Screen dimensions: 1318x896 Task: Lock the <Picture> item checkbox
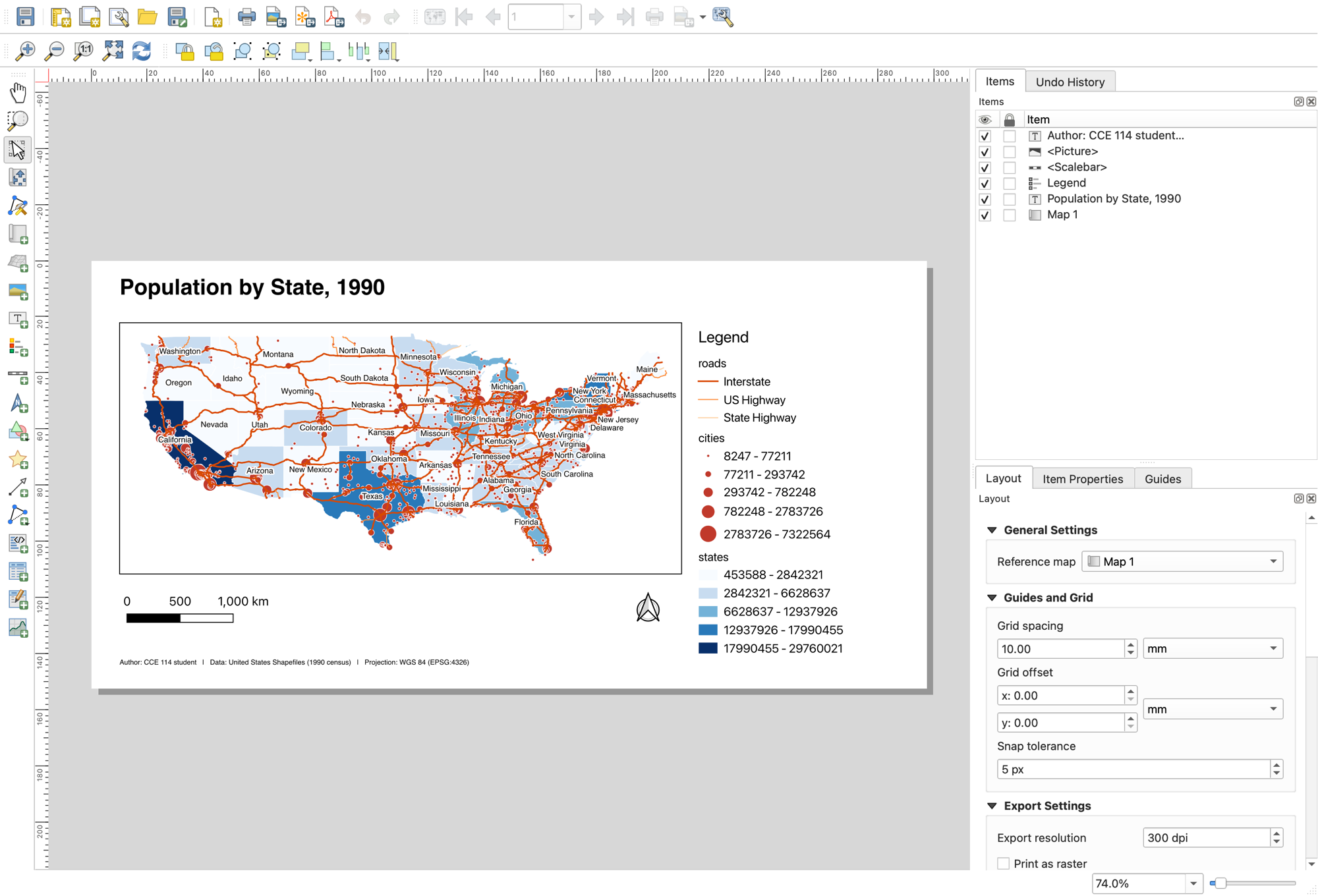click(1009, 152)
